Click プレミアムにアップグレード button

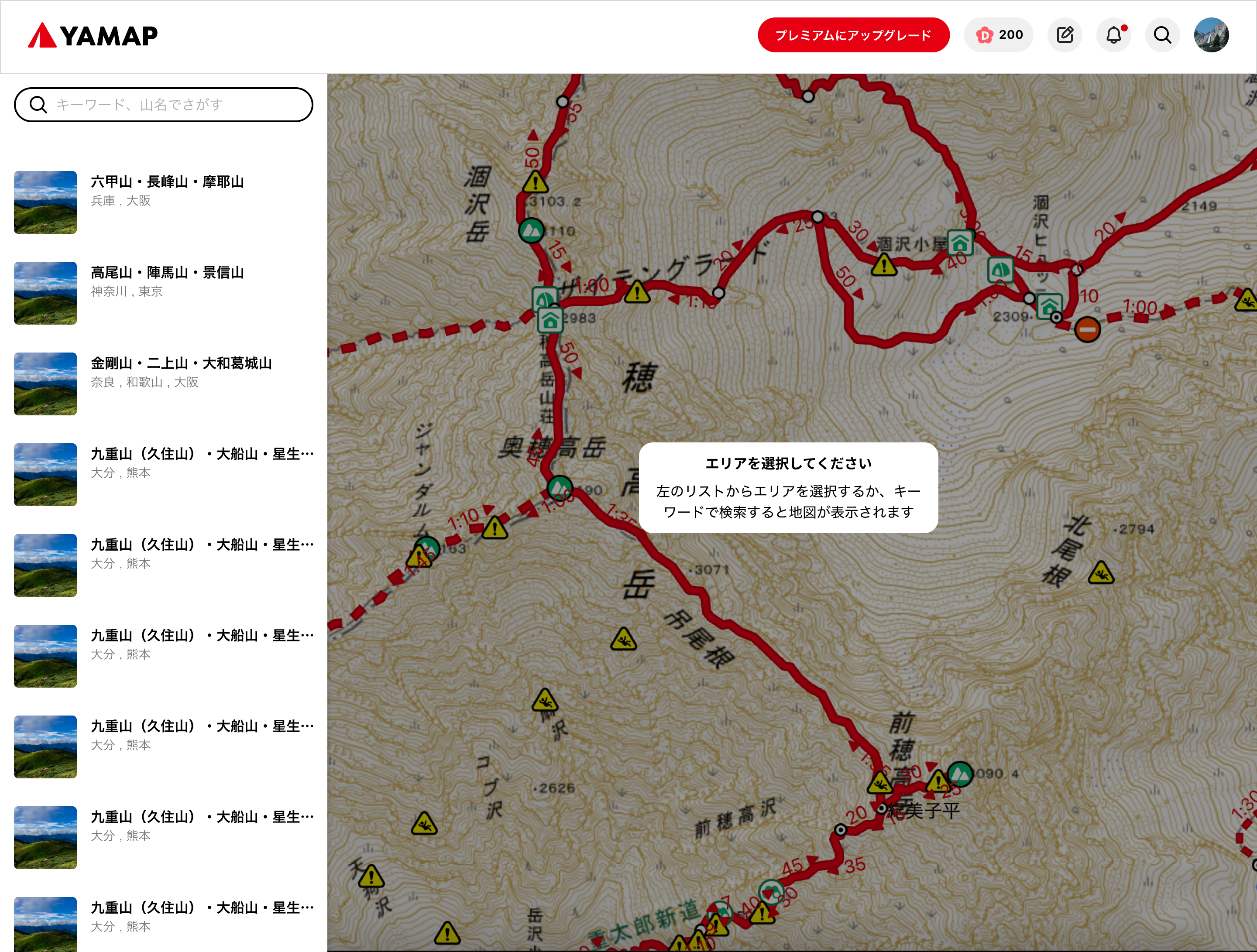click(x=853, y=35)
